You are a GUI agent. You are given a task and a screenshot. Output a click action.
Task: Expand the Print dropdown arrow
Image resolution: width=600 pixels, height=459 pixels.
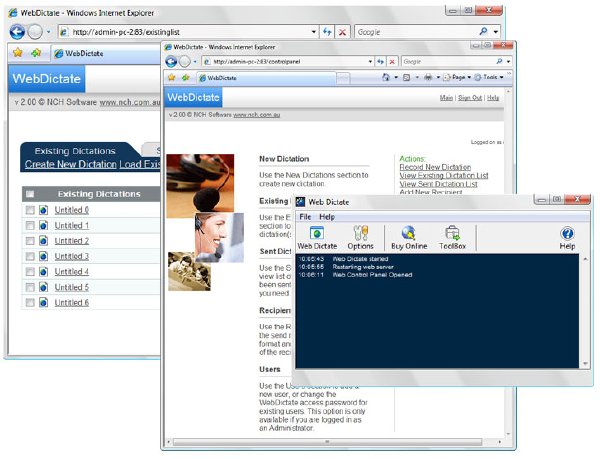pyautogui.click(x=438, y=78)
